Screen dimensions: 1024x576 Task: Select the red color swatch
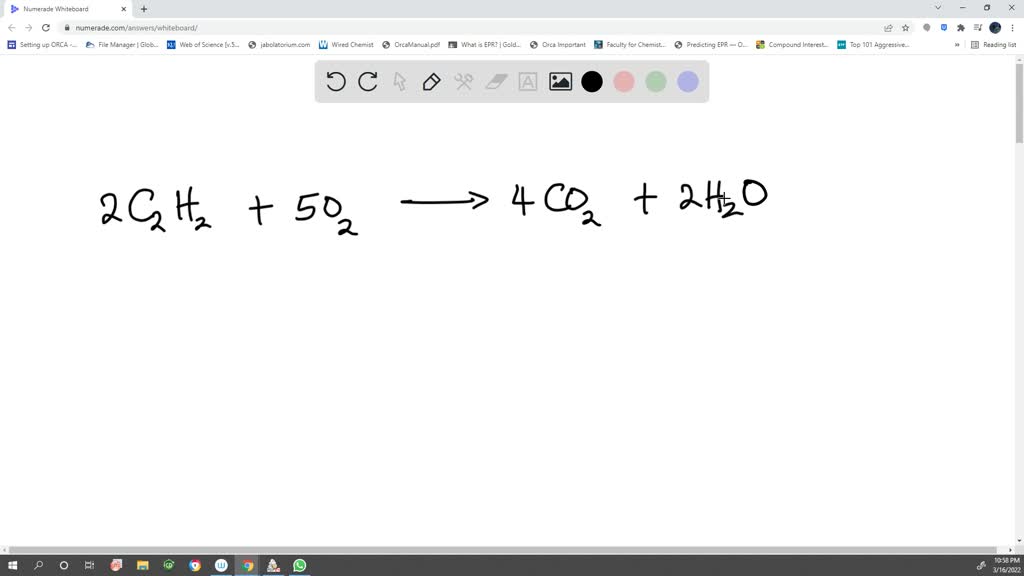tap(624, 82)
